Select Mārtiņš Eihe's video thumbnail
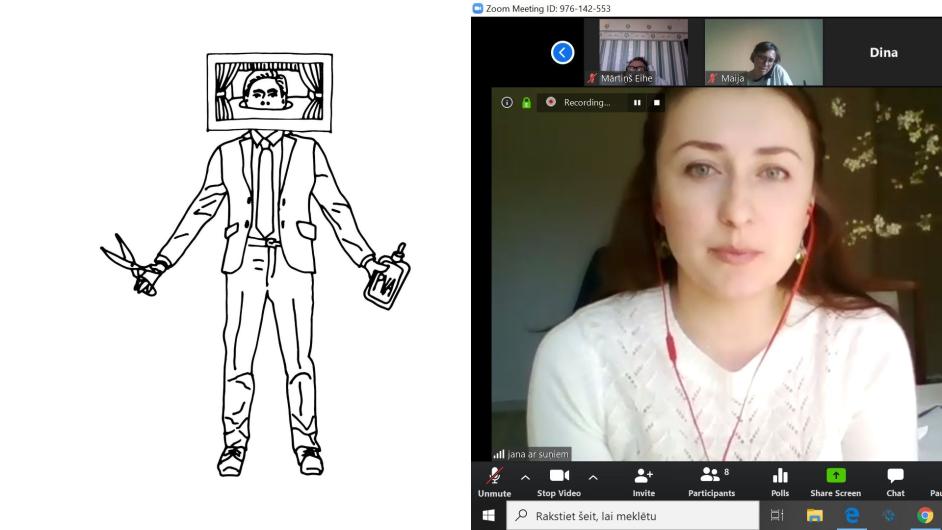Viewport: 942px width, 530px height. pos(641,52)
